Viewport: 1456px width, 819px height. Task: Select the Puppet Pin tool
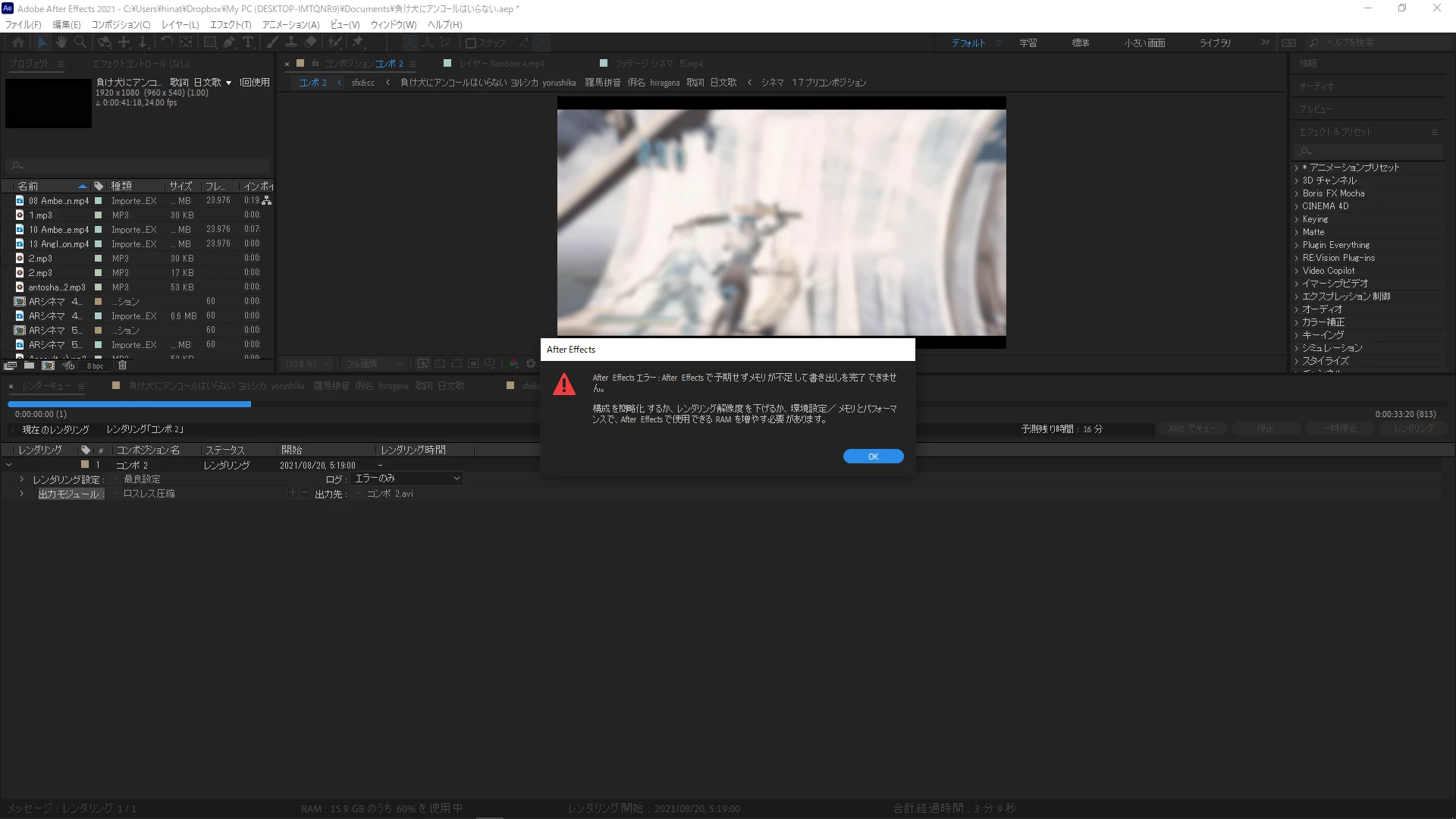358,42
